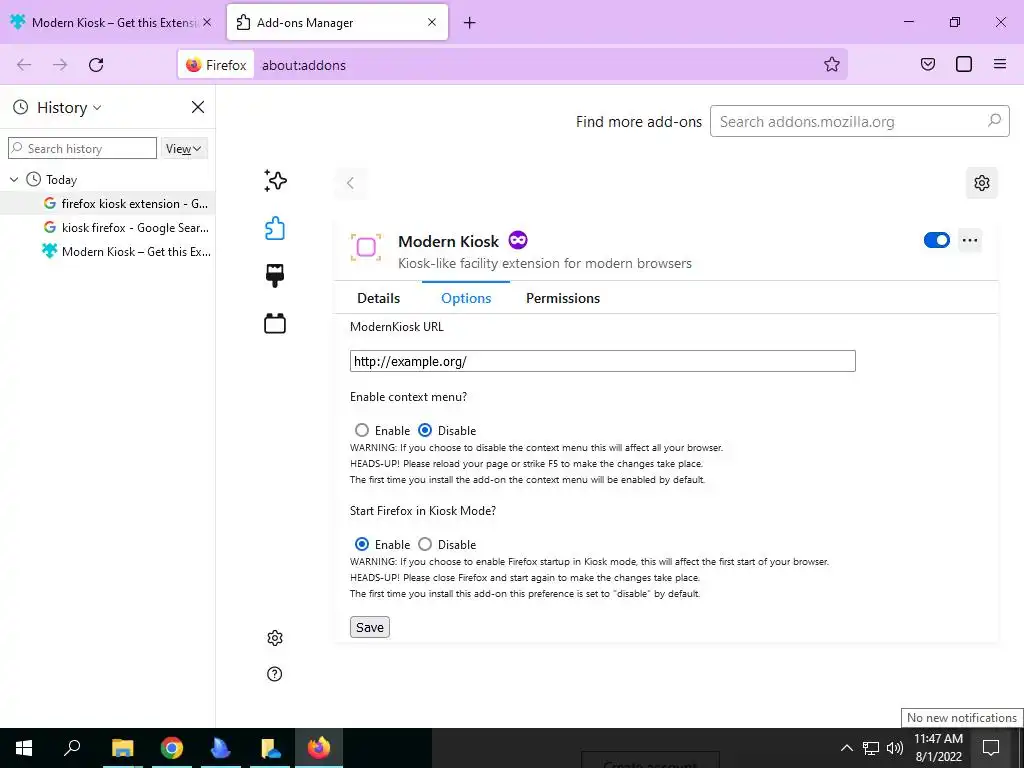Bookmark this page with the star
Screen dimensions: 1024x768
click(x=831, y=64)
